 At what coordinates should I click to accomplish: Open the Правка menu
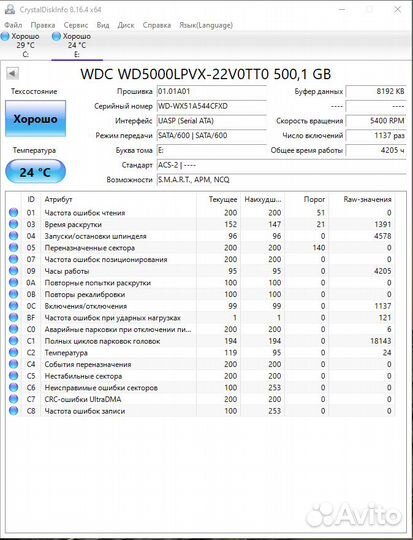(43, 25)
